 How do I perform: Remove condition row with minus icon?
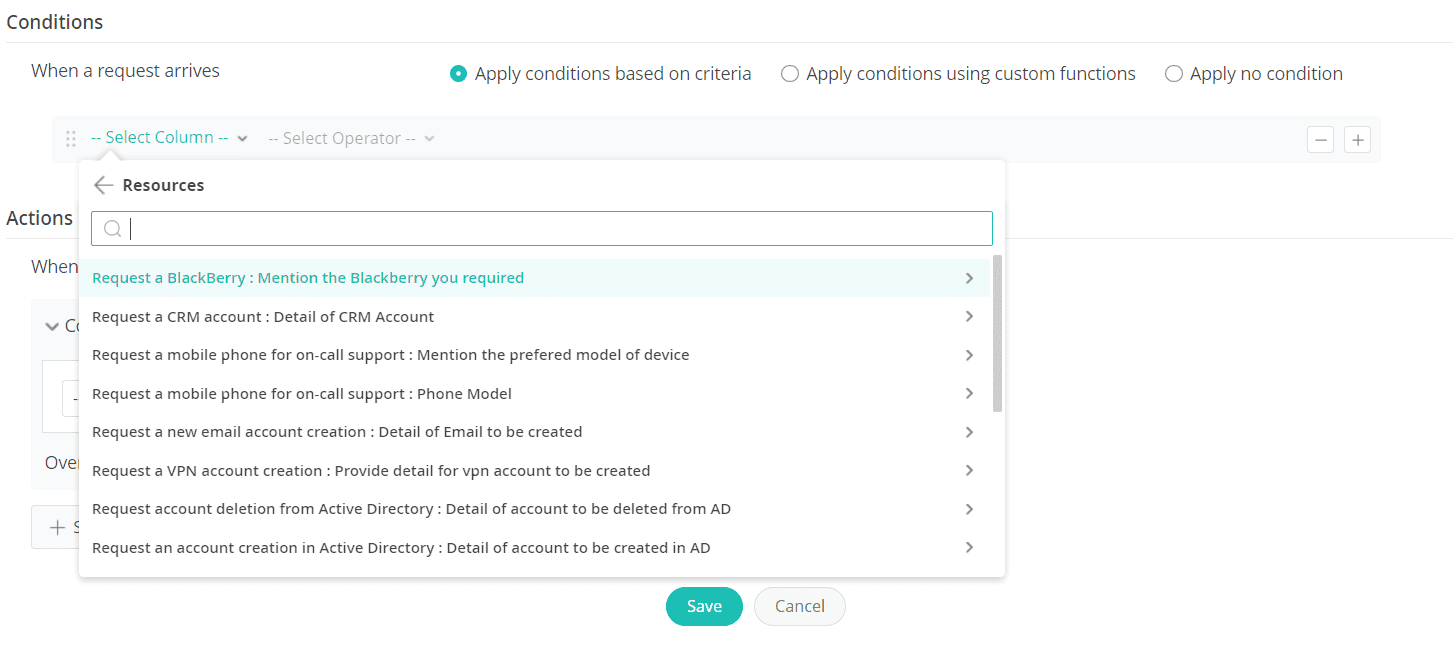coord(1321,140)
